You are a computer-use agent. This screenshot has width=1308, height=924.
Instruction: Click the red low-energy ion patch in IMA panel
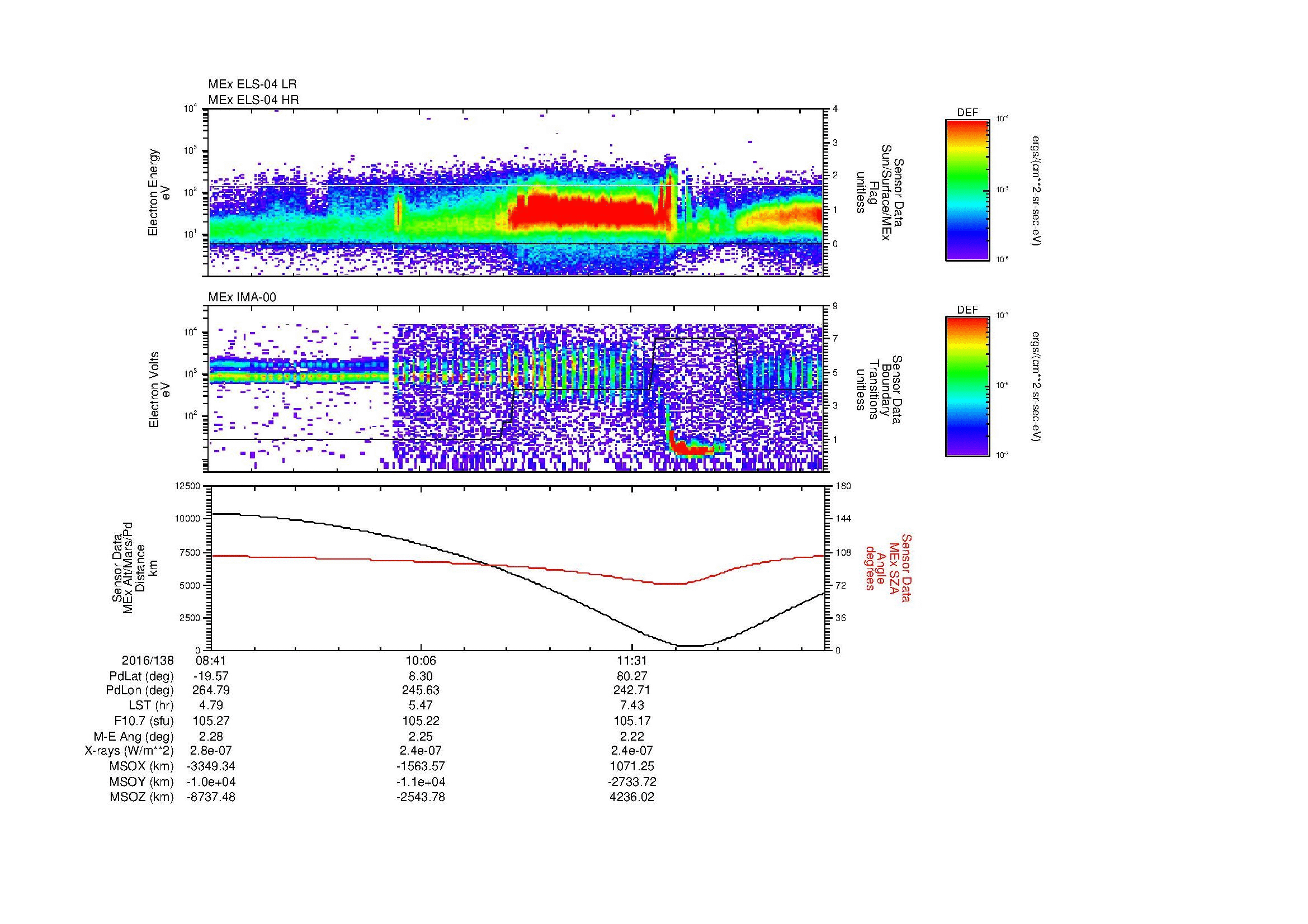click(x=691, y=447)
